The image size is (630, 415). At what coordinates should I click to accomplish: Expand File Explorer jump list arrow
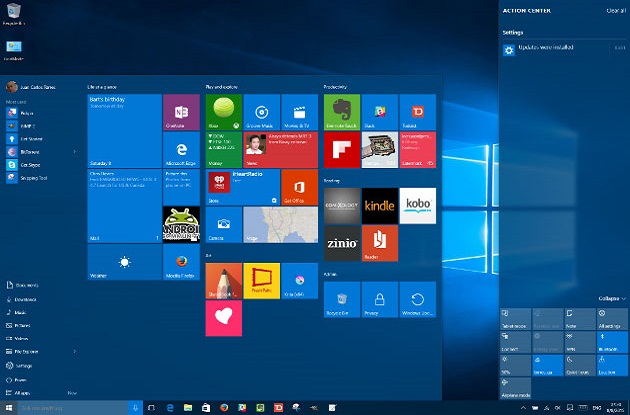pyautogui.click(x=75, y=352)
